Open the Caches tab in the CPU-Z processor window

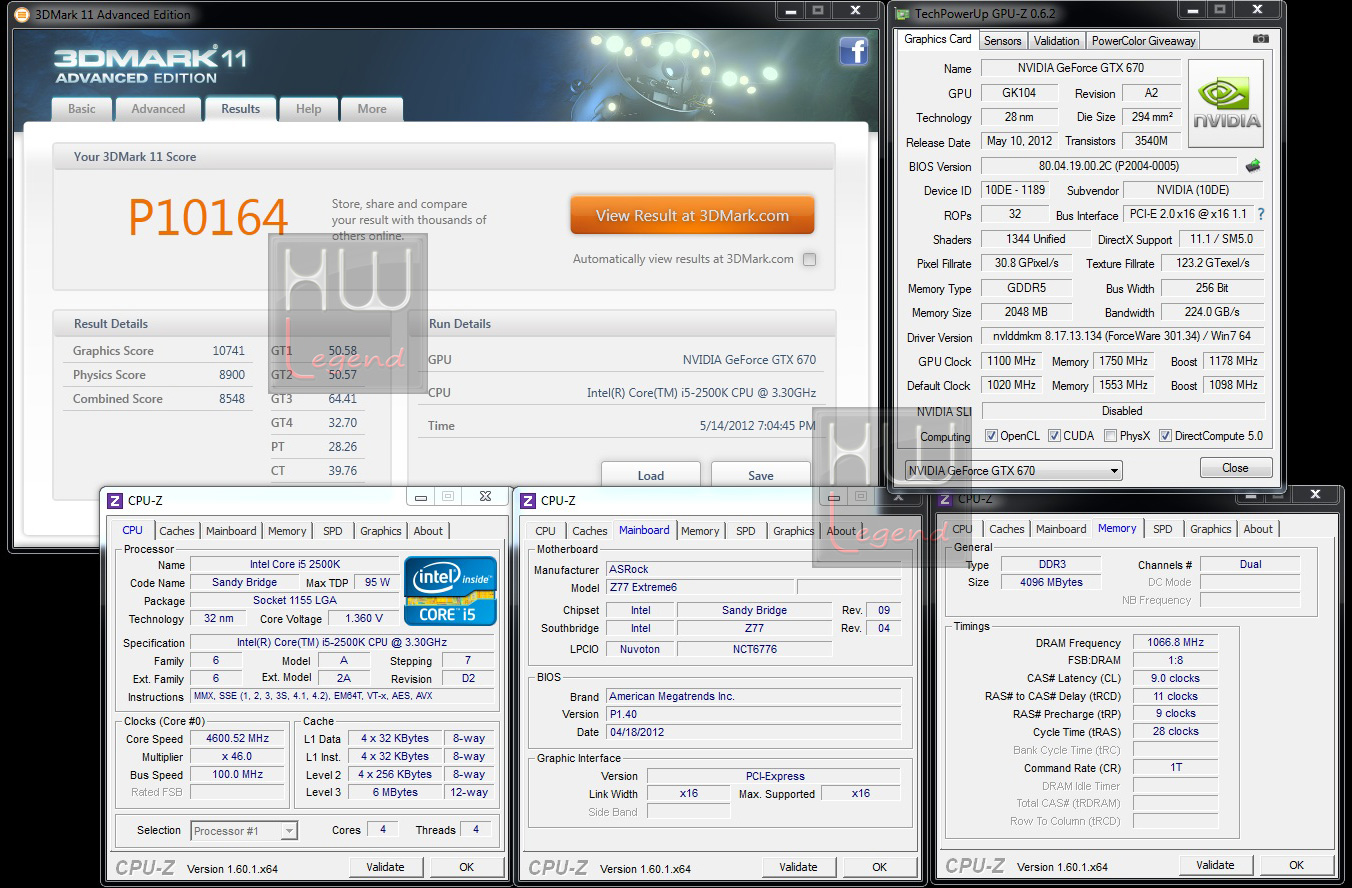point(177,531)
